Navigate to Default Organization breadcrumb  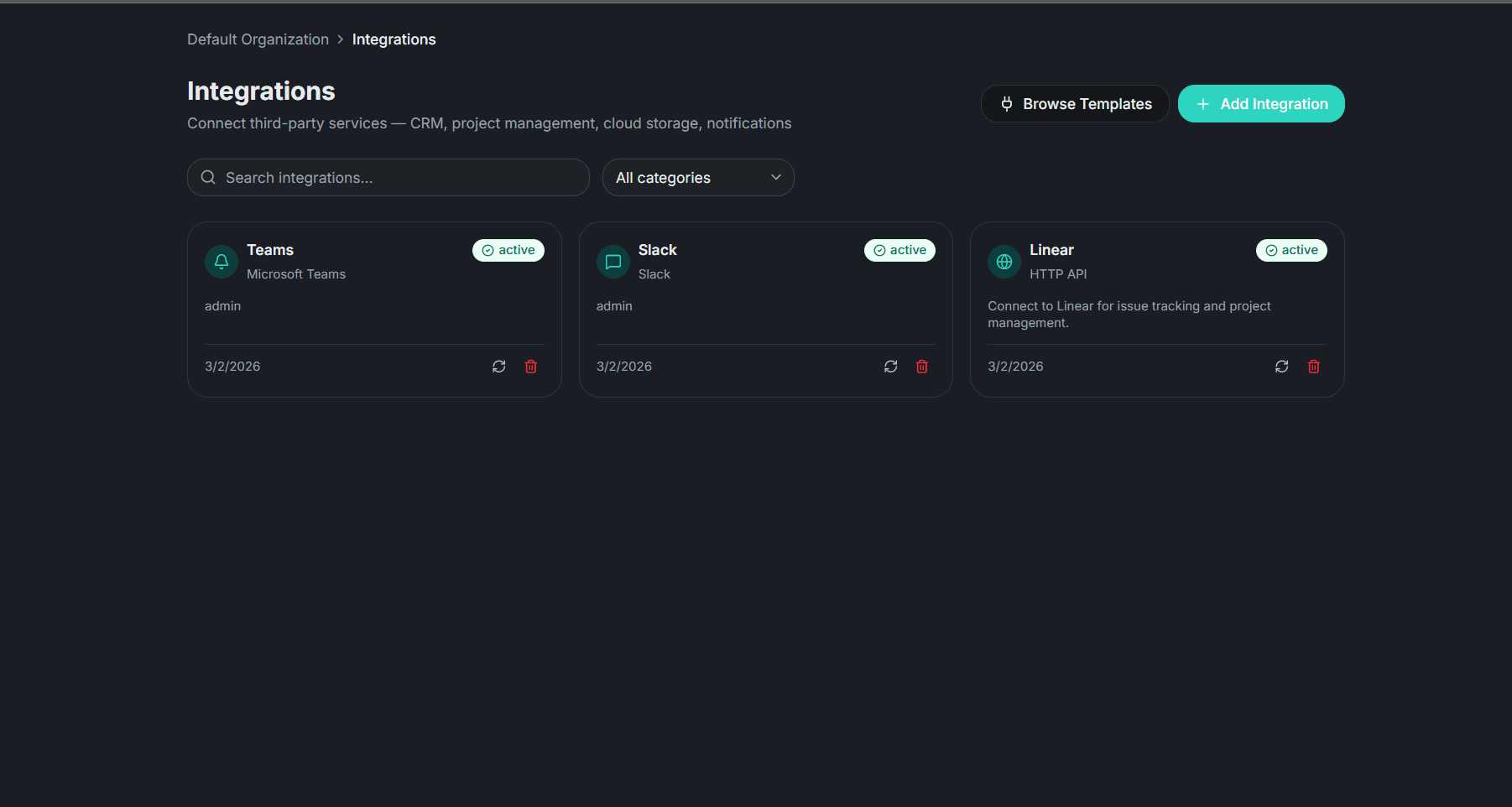[x=258, y=39]
